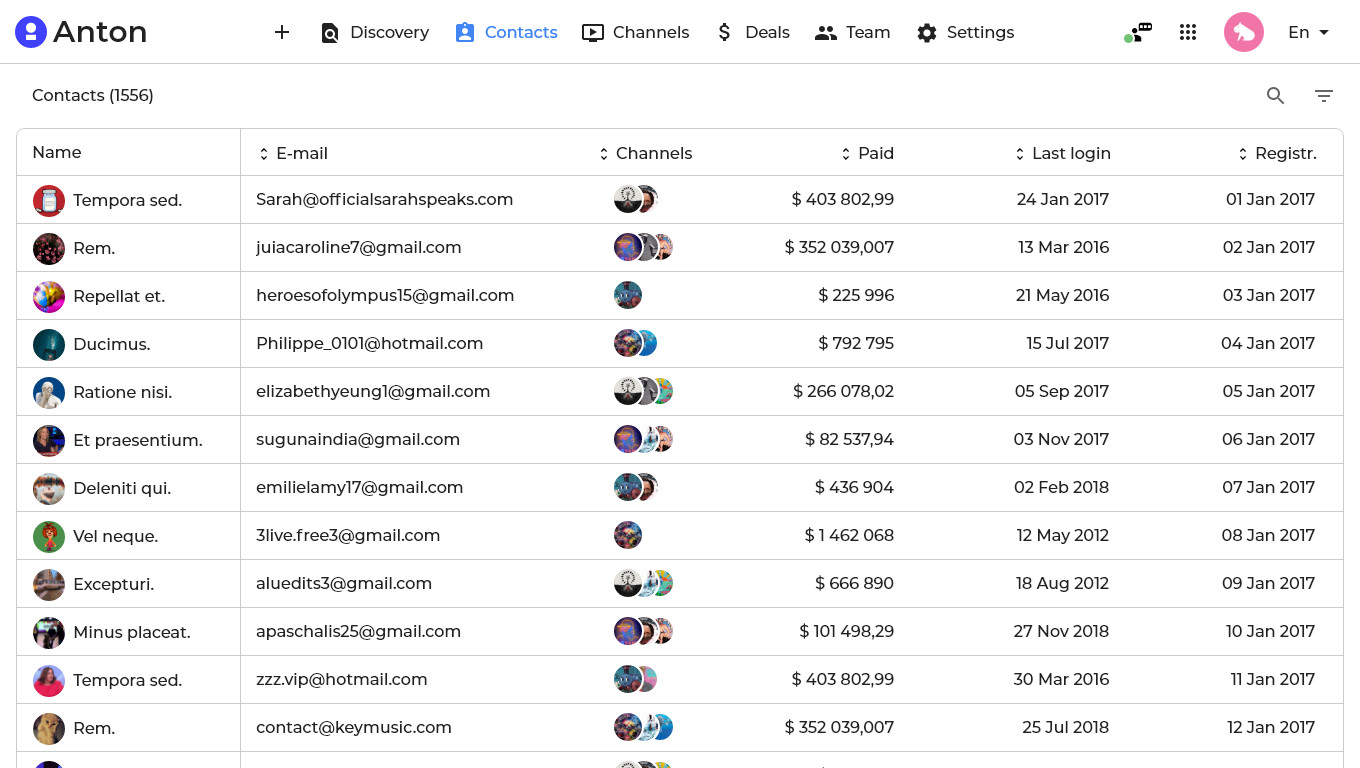Image resolution: width=1360 pixels, height=768 pixels.
Task: Click the Ducimus contact avatar
Action: (x=49, y=344)
